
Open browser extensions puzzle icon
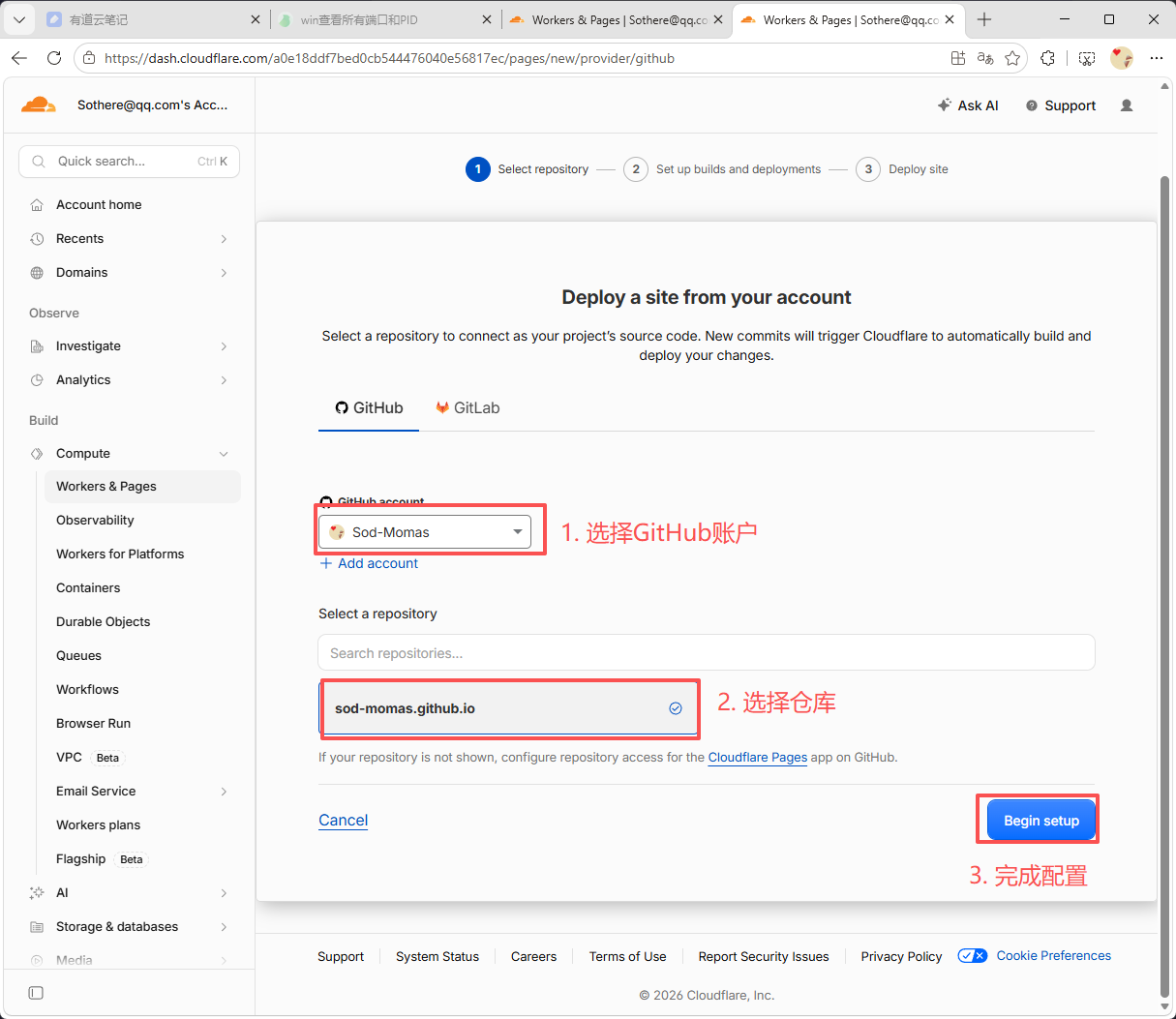pyautogui.click(x=1047, y=58)
